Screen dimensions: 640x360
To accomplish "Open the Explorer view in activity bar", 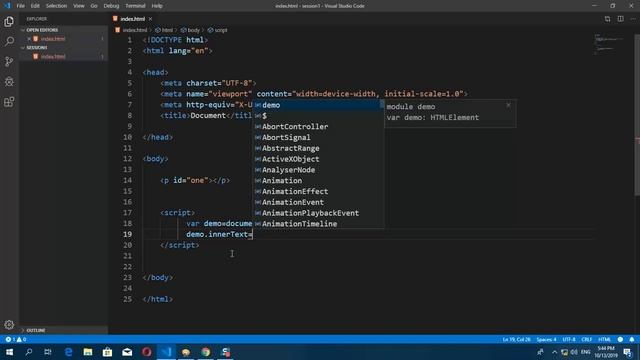I will coord(9,21).
